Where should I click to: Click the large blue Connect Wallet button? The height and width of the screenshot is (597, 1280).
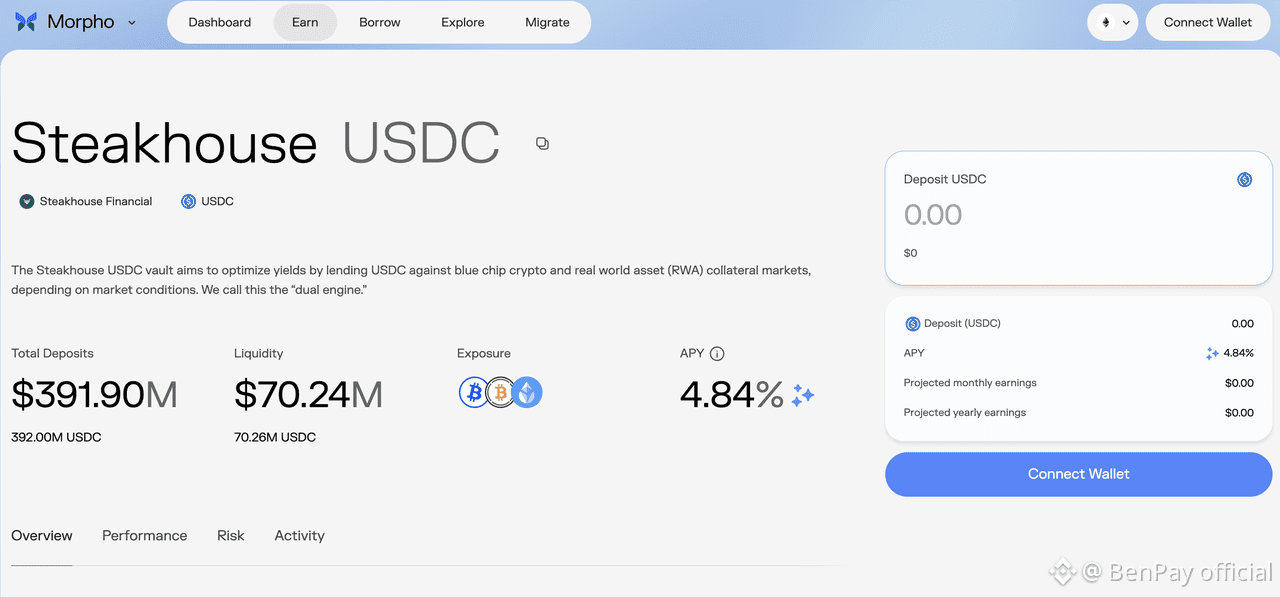point(1078,474)
